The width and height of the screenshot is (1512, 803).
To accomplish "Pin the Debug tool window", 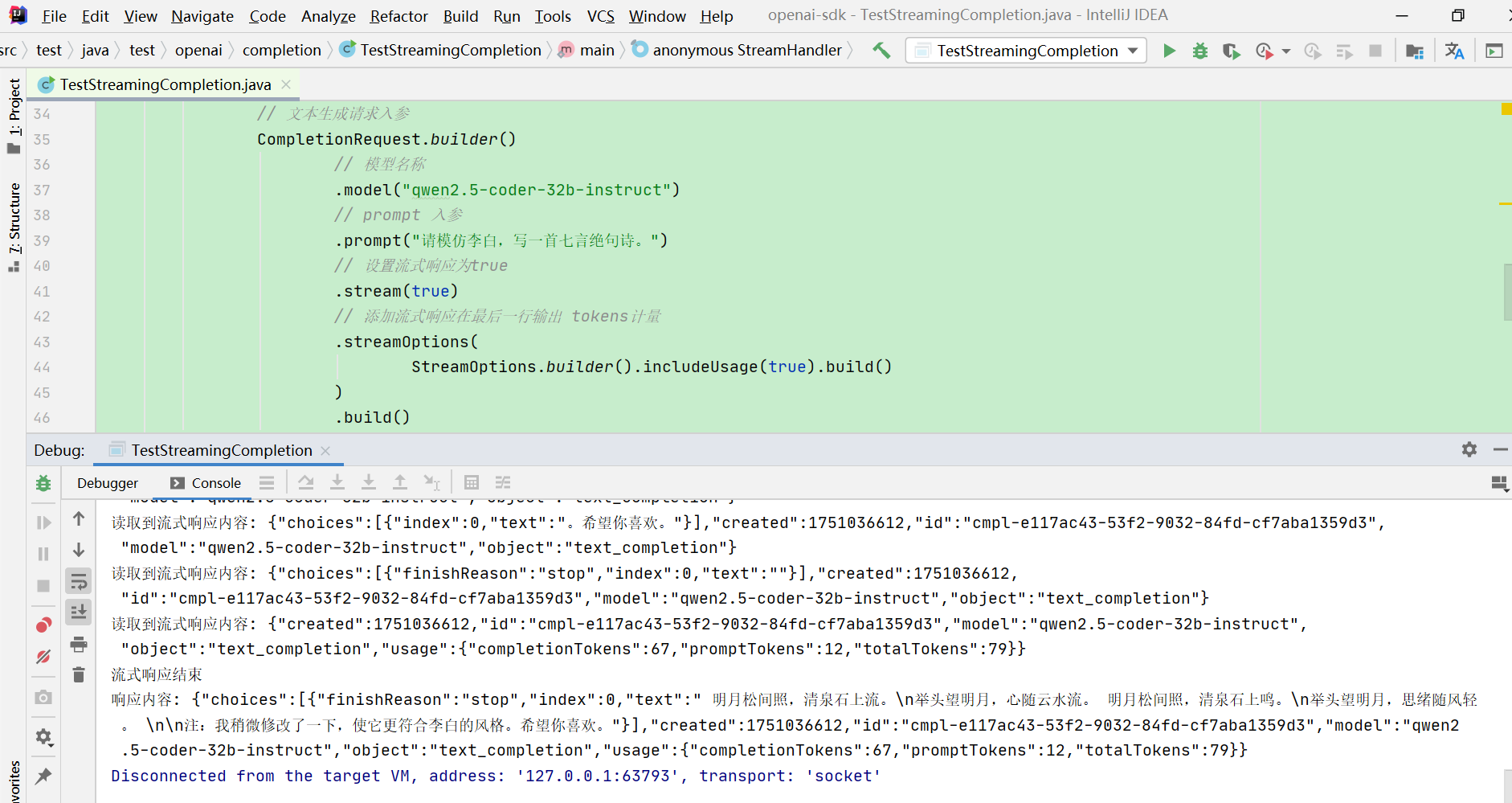I will 44,774.
